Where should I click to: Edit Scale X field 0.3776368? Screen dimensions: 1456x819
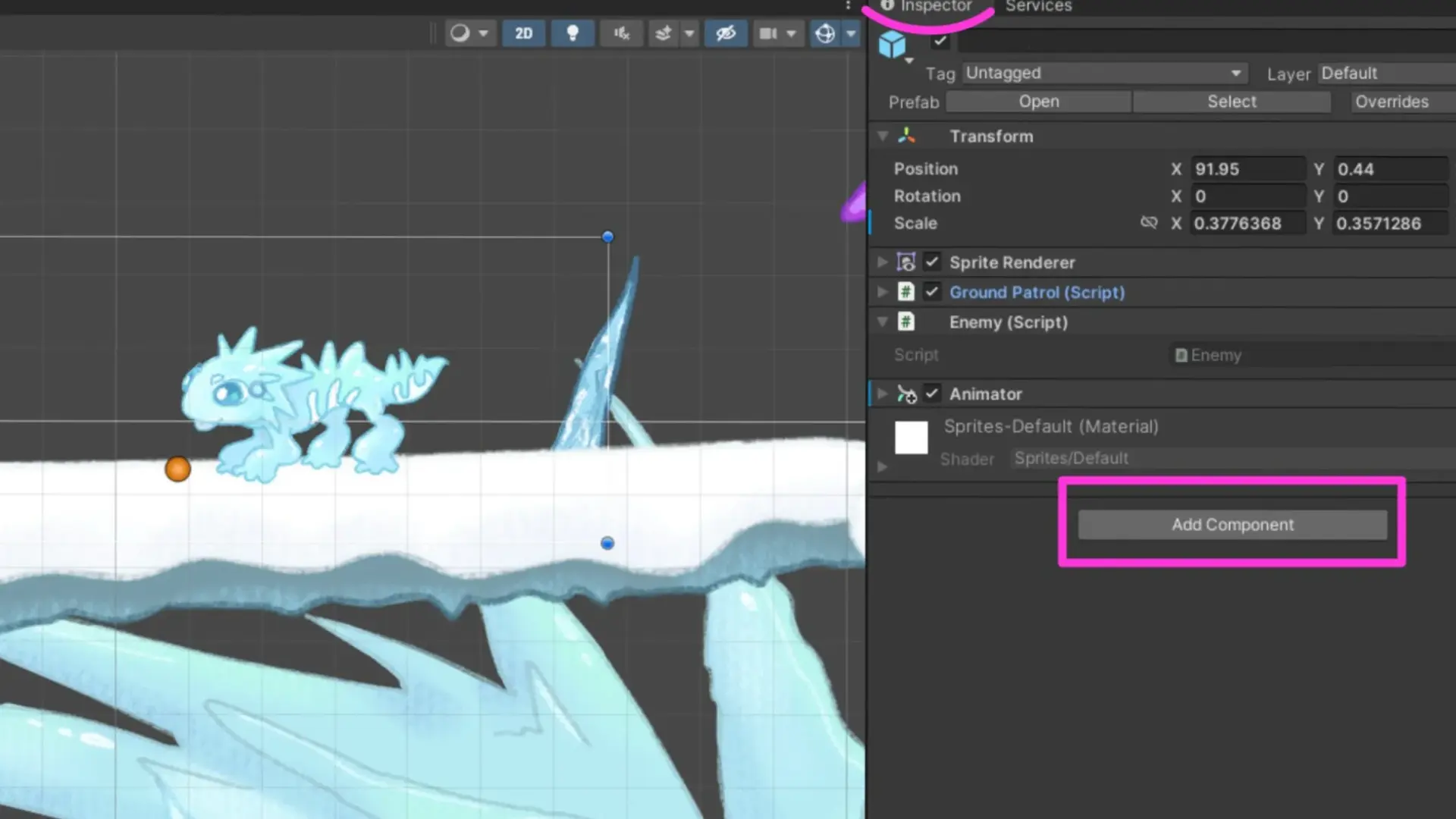point(1248,224)
